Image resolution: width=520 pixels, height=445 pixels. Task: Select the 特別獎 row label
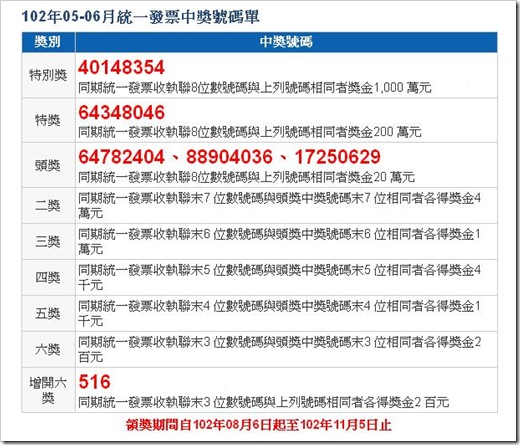48,75
